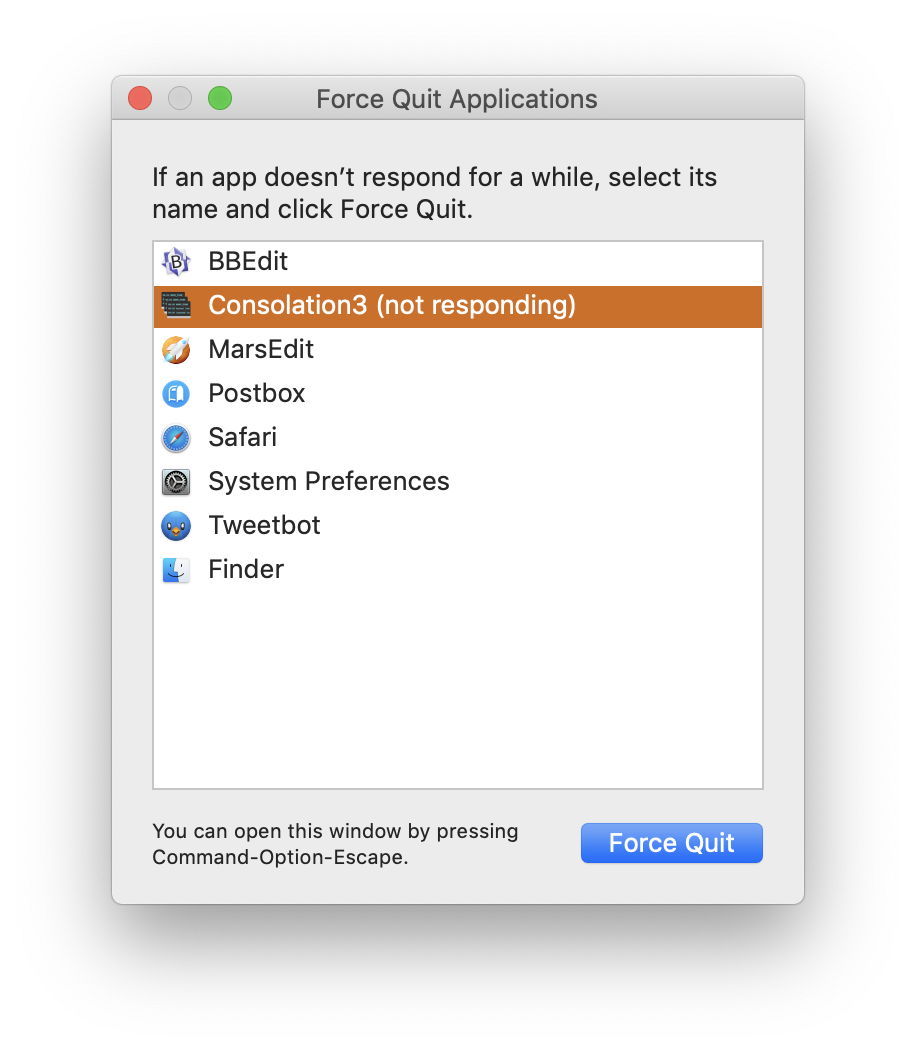916x1052 pixels.
Task: Click the System Preferences gear icon
Action: tap(176, 482)
